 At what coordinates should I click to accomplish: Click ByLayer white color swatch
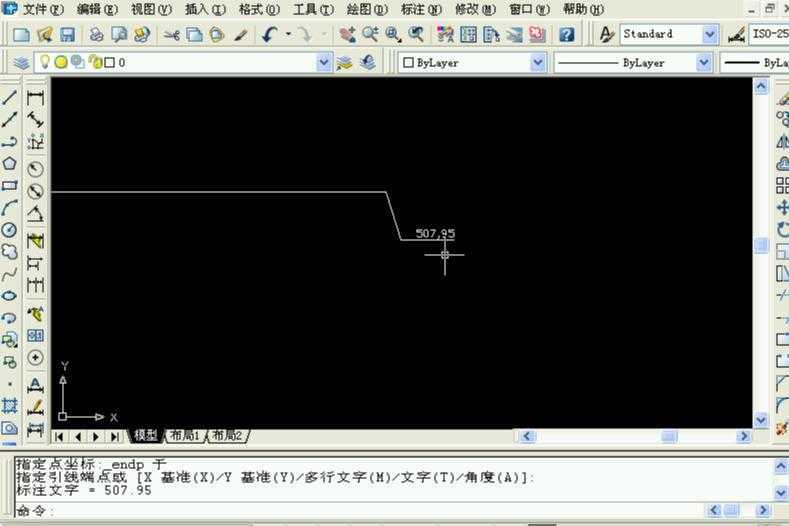coord(408,62)
